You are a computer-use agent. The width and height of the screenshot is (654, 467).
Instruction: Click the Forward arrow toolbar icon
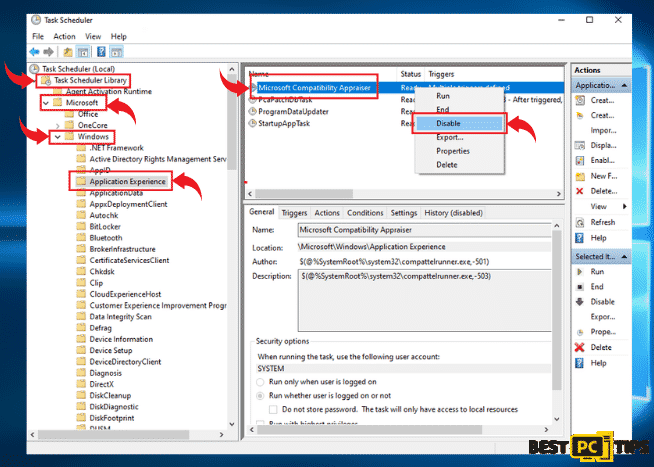[x=48, y=52]
